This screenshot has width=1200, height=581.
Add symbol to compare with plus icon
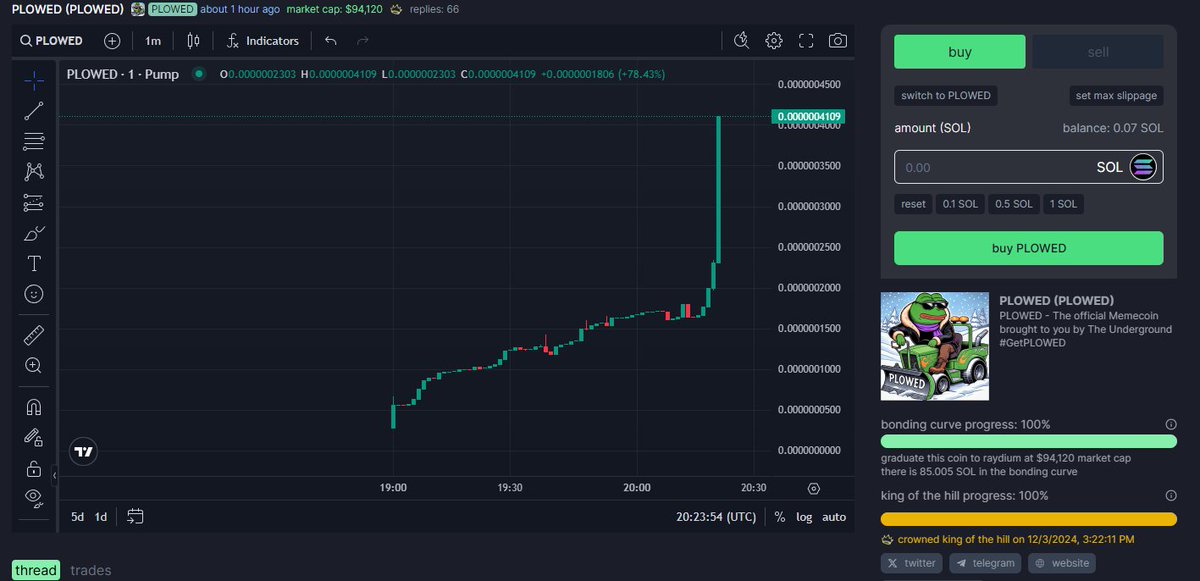coord(112,41)
